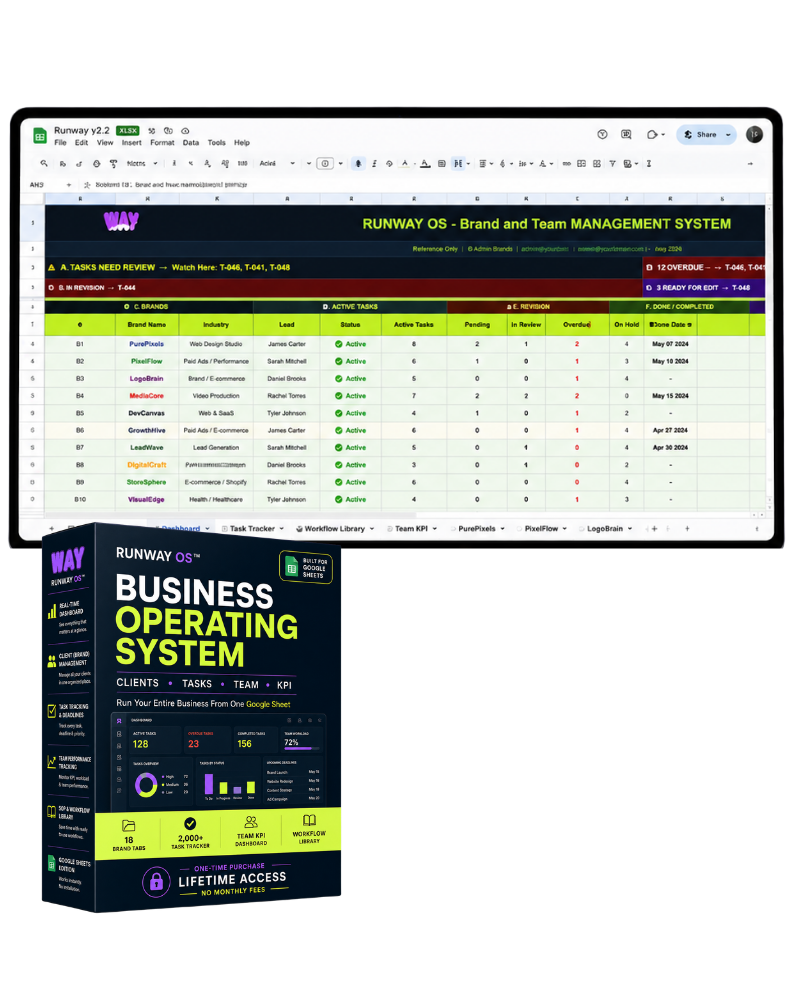Open the View menu

[105, 143]
